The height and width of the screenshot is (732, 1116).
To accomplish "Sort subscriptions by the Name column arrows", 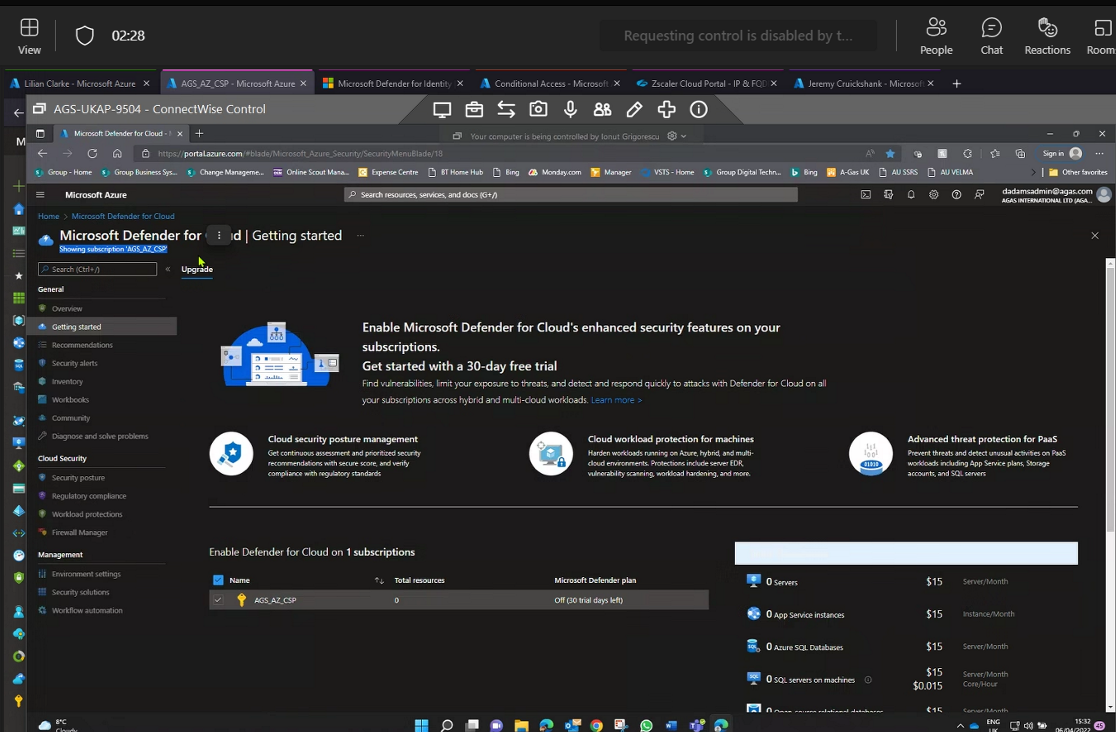I will [379, 580].
